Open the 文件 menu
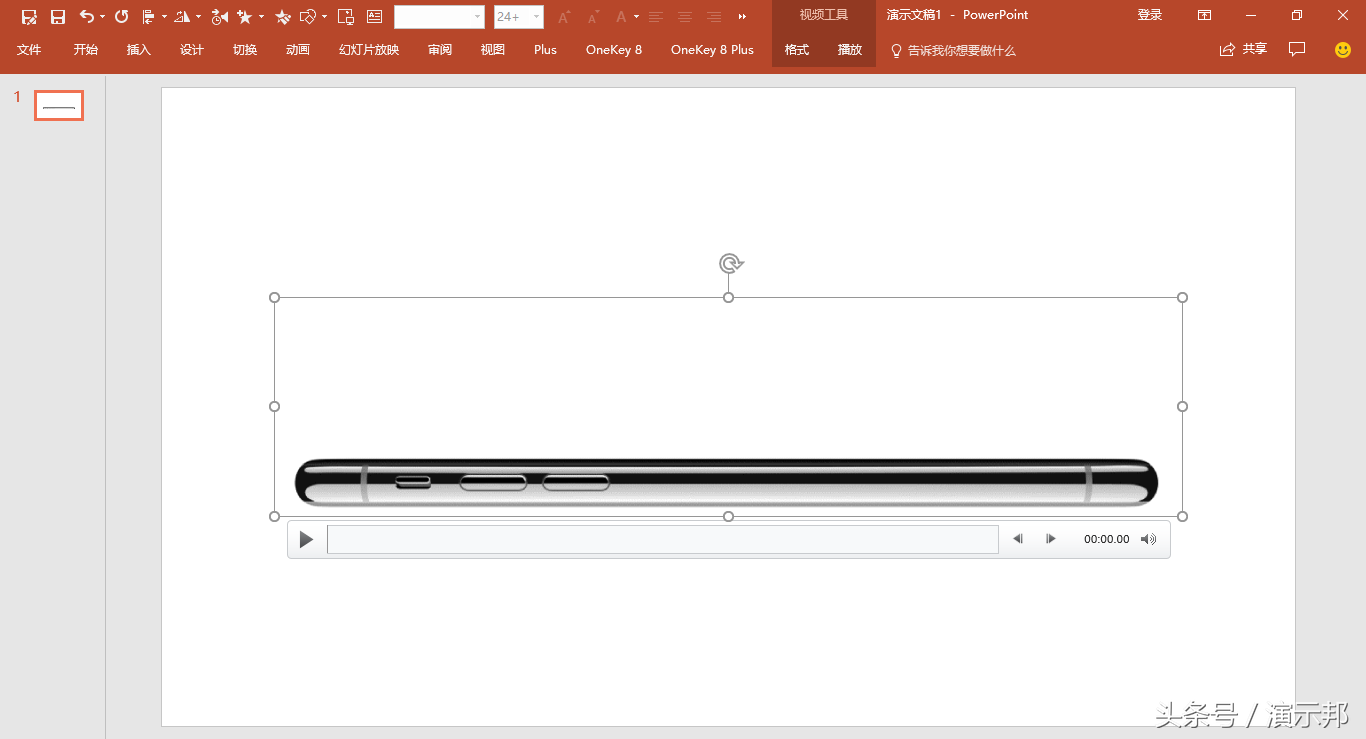 point(29,50)
